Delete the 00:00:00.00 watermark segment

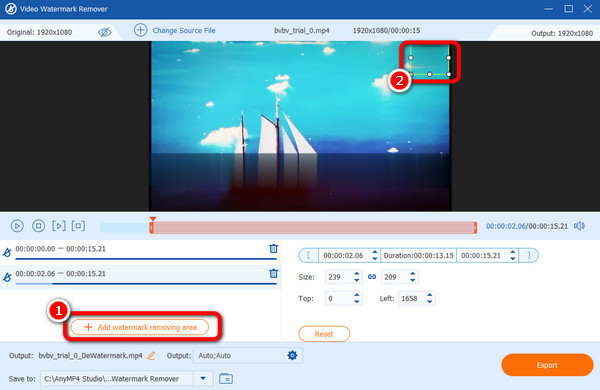[273, 248]
